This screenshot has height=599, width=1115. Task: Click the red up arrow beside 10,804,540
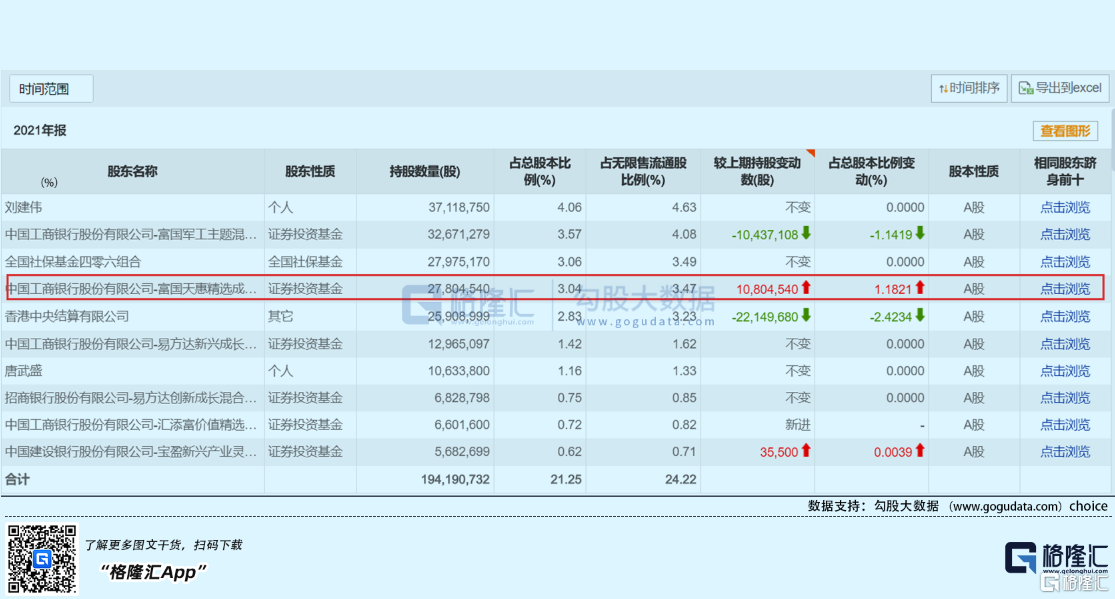tap(806, 287)
